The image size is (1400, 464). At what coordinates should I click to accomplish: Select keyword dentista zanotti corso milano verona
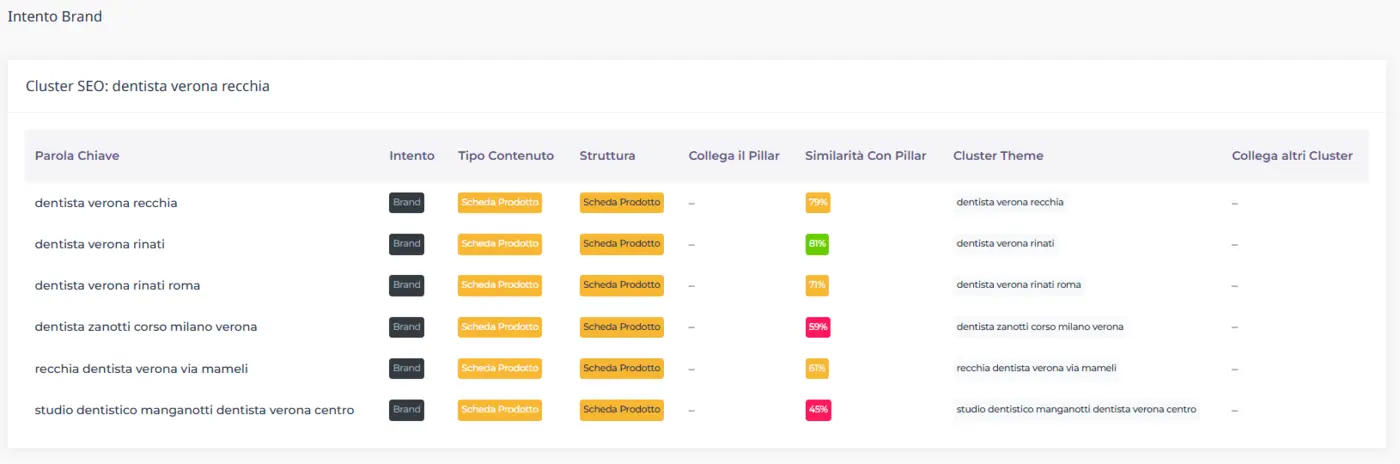[146, 327]
